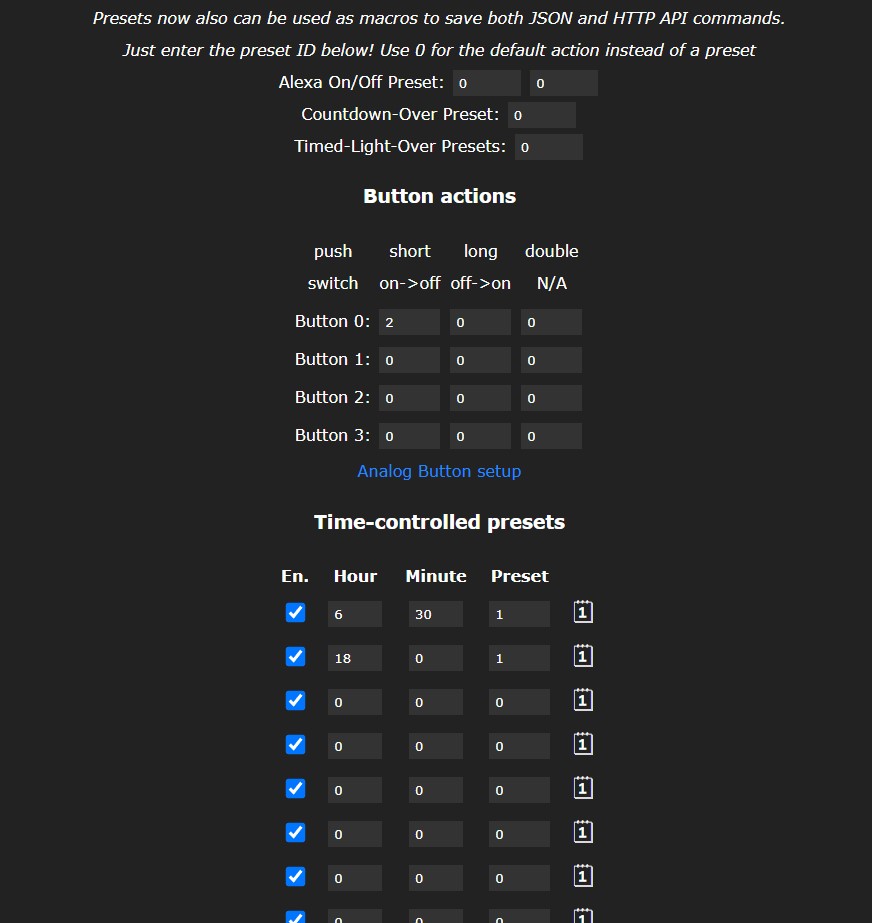Uncheck the 18:00 time-controlled preset
Viewport: 872px width, 923px height.
295,656
